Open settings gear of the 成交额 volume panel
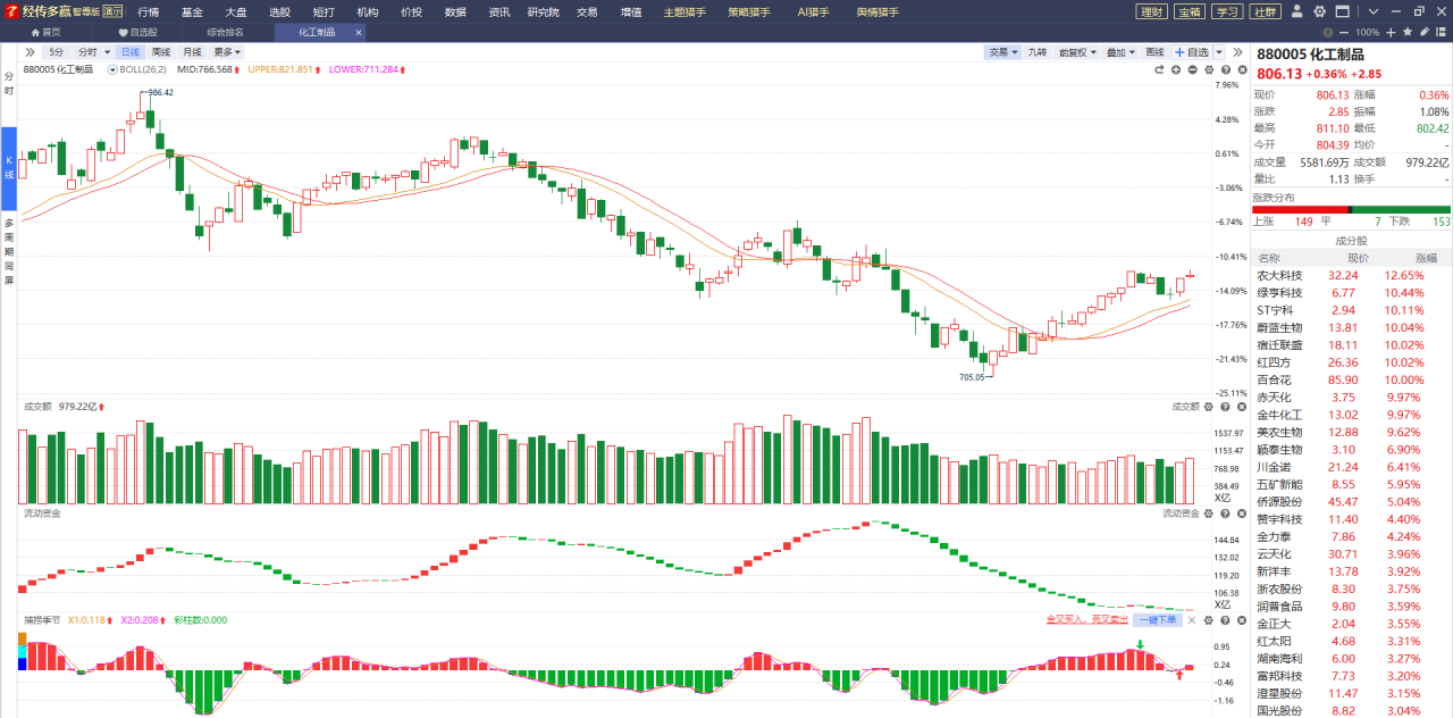The height and width of the screenshot is (718, 1454). (1209, 407)
